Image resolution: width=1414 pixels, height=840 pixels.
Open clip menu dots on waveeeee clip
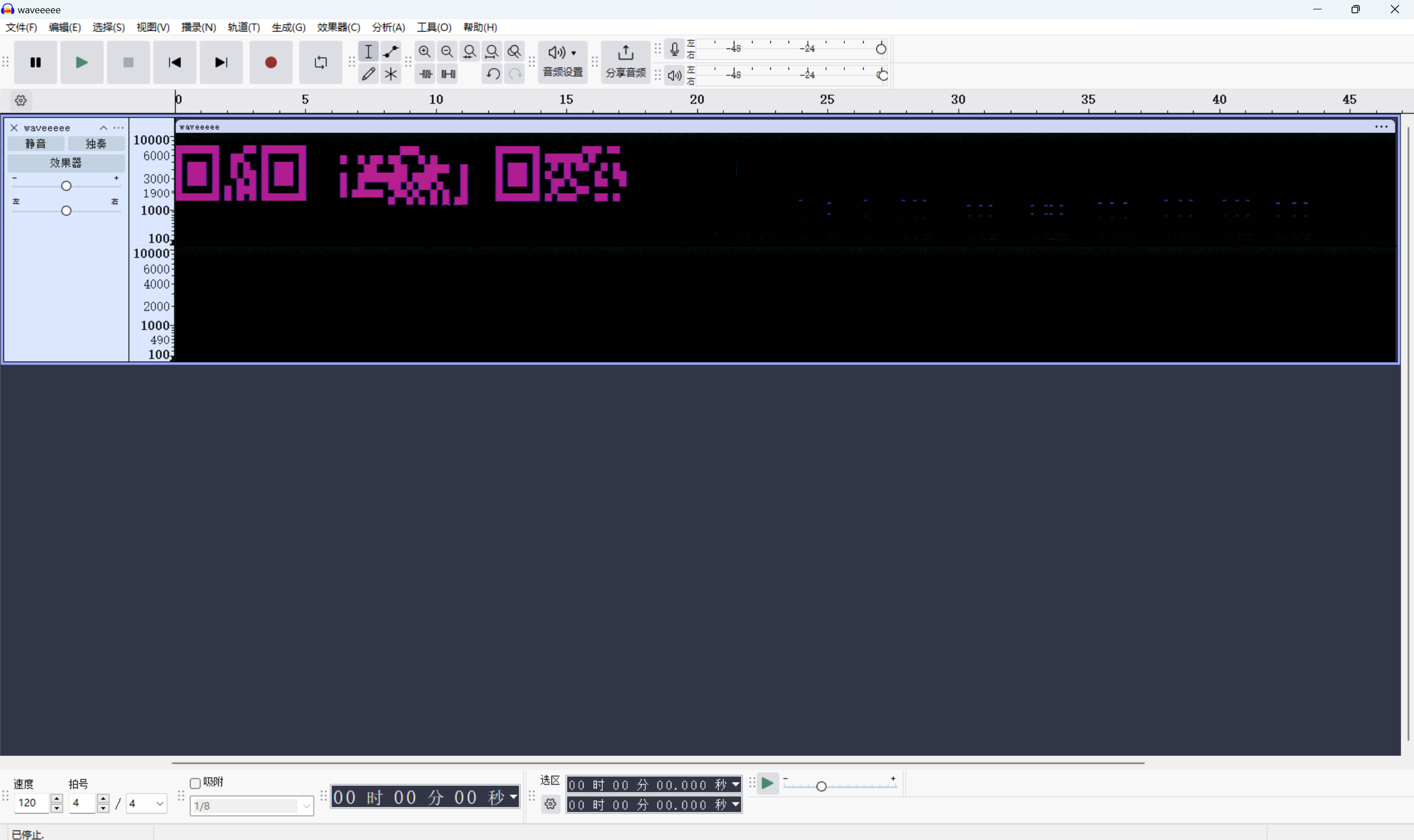(1381, 127)
